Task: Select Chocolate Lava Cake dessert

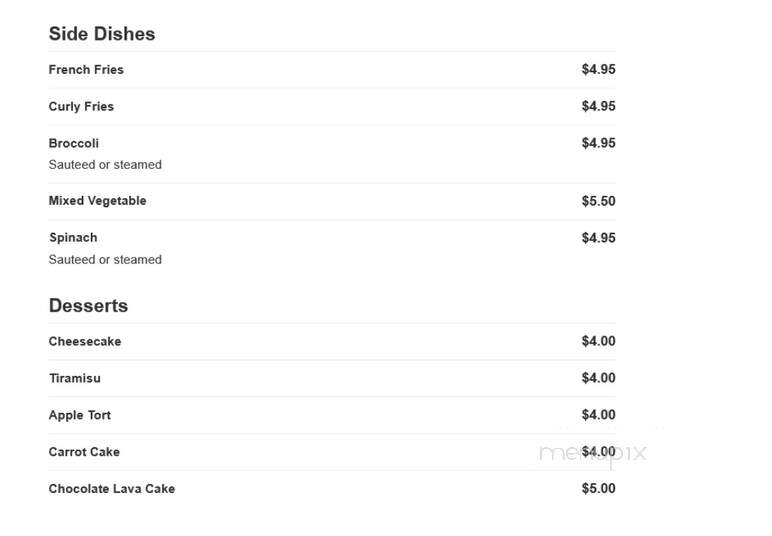Action: point(112,489)
